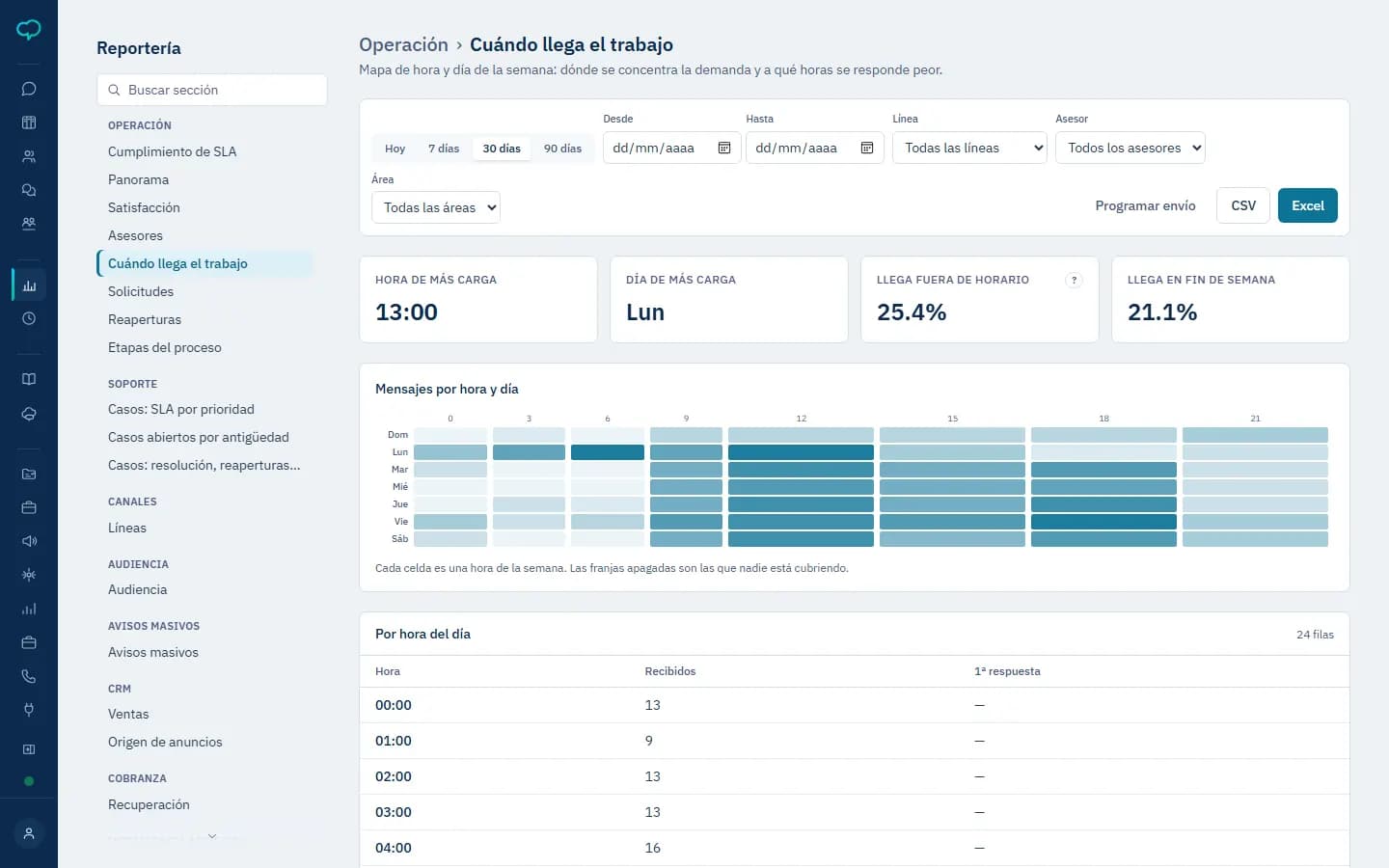The width and height of the screenshot is (1389, 868).
Task: Open the board columns icon in the sidebar
Action: coord(29,122)
